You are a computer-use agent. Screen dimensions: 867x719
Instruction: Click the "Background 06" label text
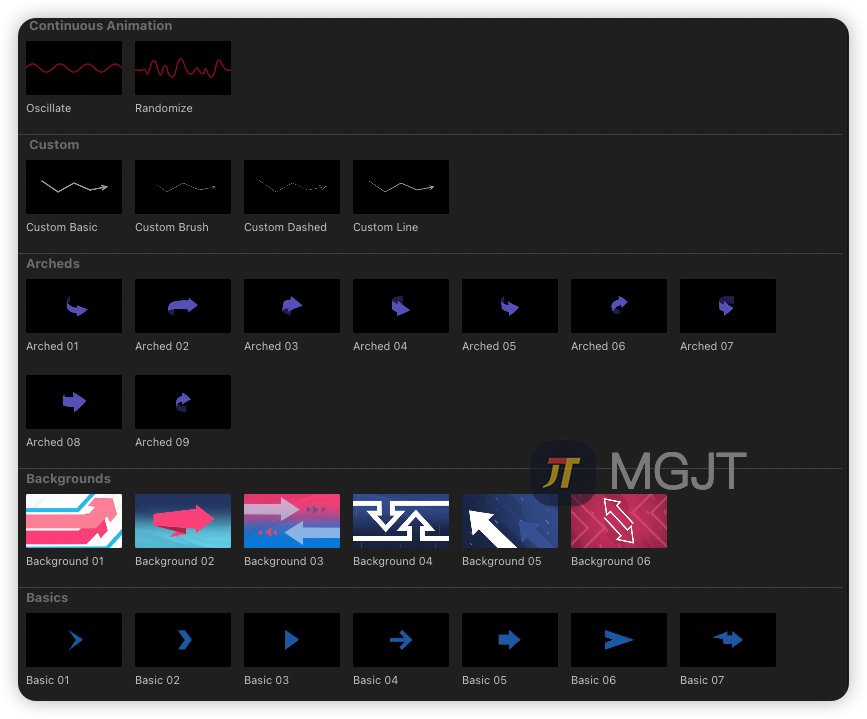click(x=610, y=561)
